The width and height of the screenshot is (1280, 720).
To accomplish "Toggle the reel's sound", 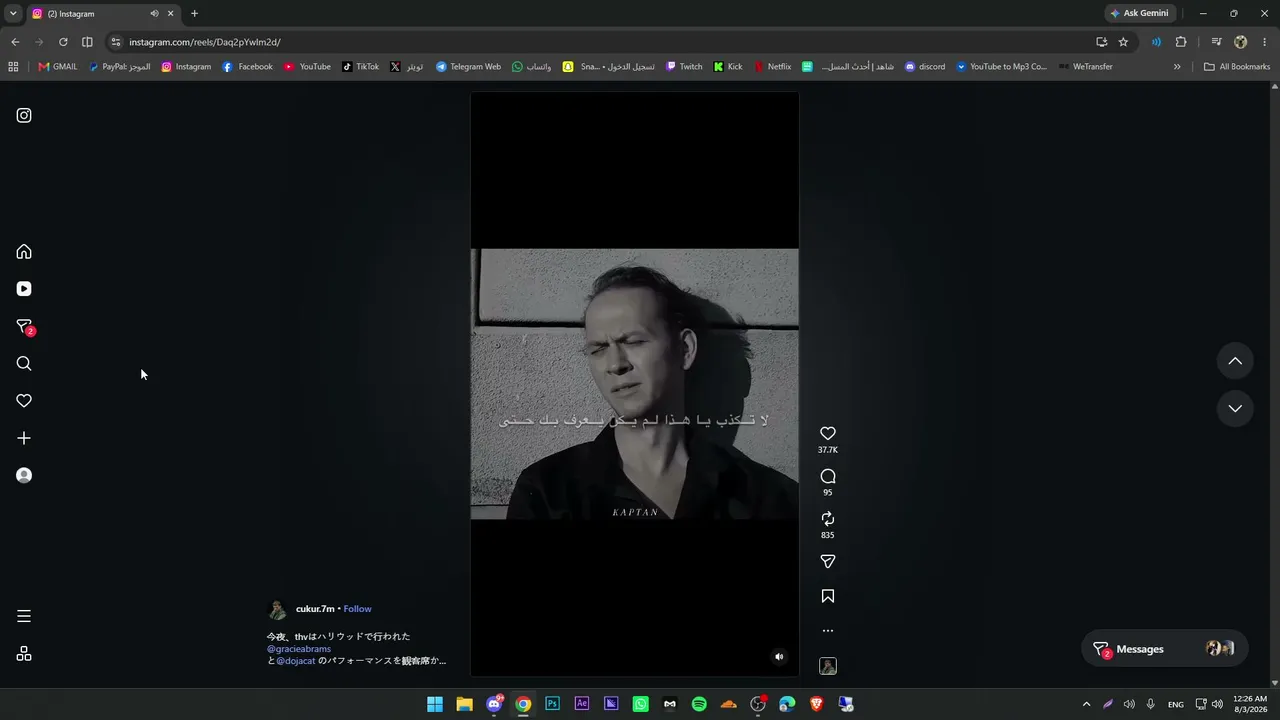I will [779, 657].
